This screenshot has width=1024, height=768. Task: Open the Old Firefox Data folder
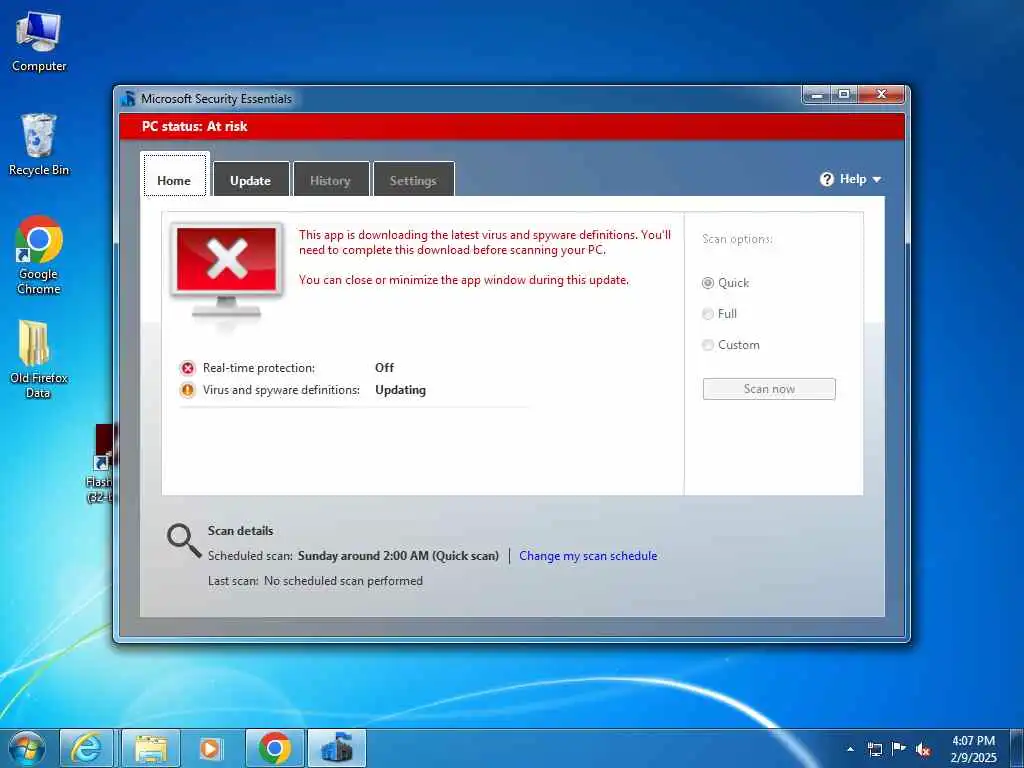[x=38, y=358]
